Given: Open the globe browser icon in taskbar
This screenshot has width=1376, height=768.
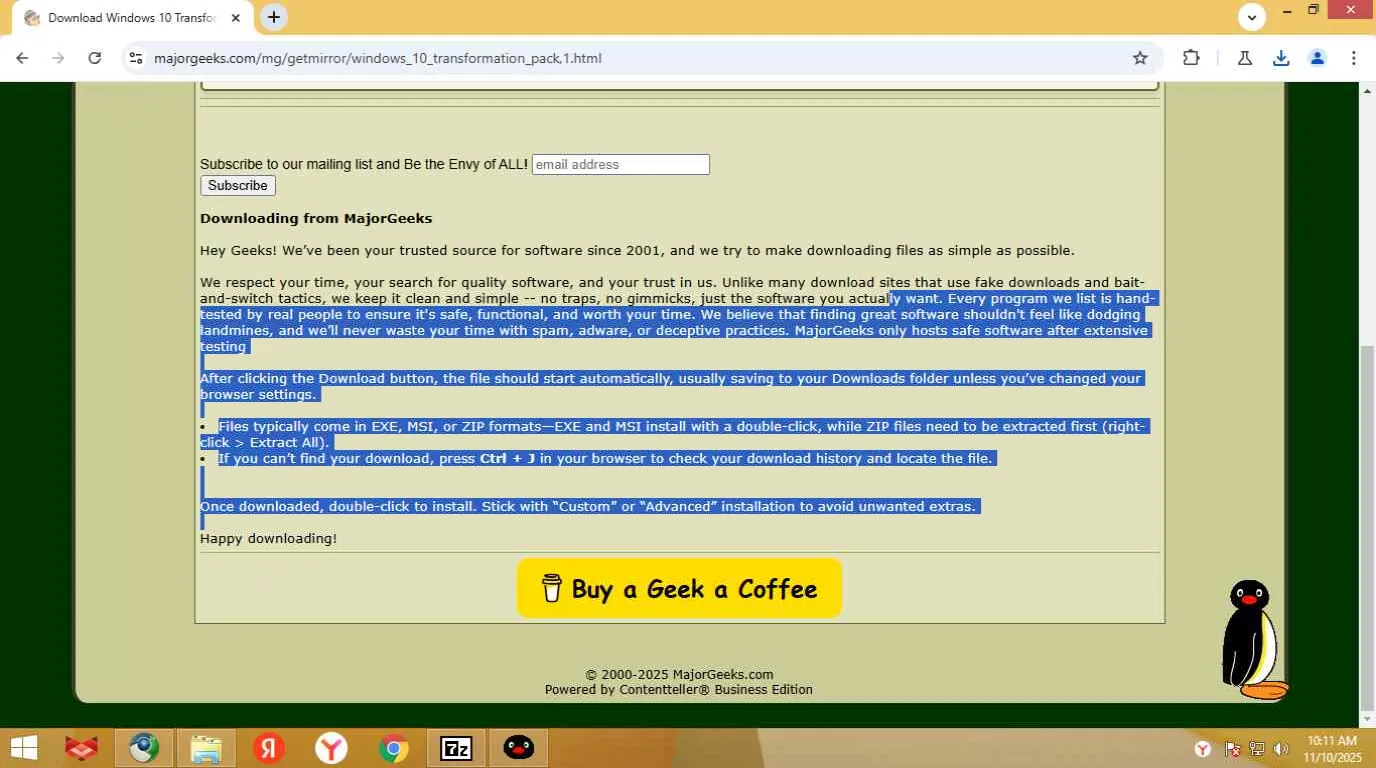Looking at the screenshot, I should (x=144, y=748).
